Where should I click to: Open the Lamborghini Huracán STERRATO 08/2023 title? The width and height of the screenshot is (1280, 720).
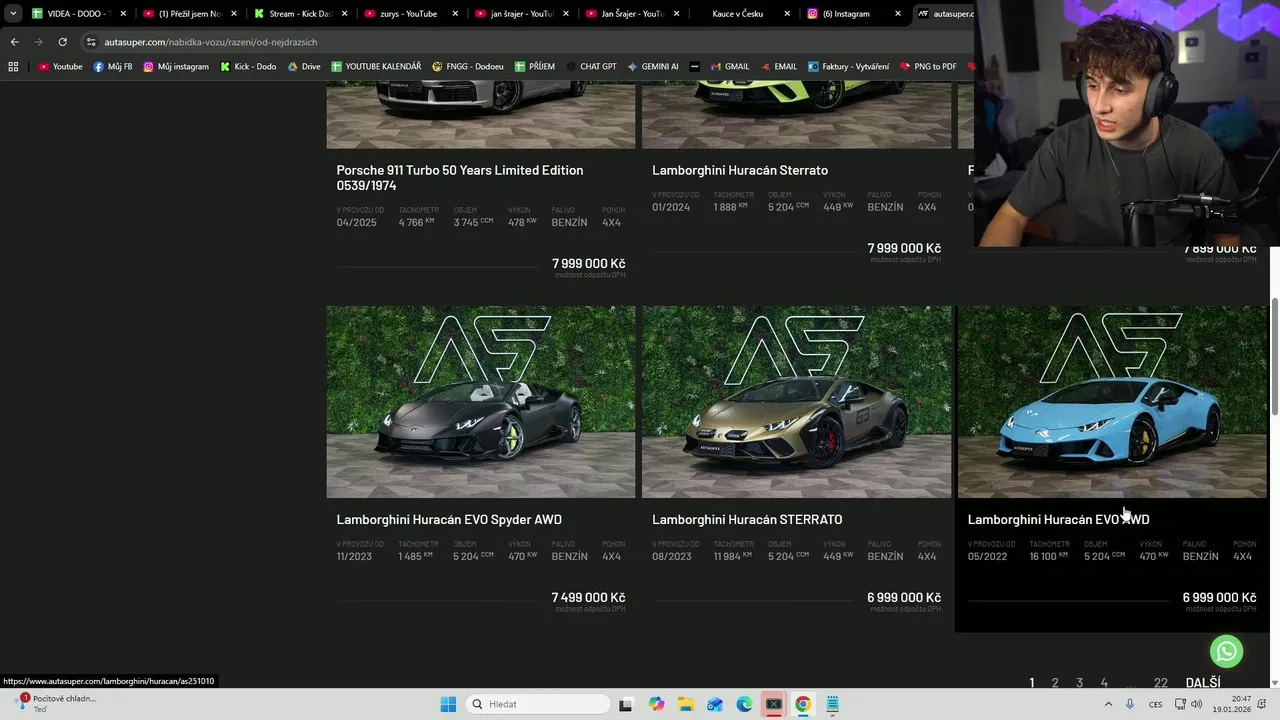point(747,519)
